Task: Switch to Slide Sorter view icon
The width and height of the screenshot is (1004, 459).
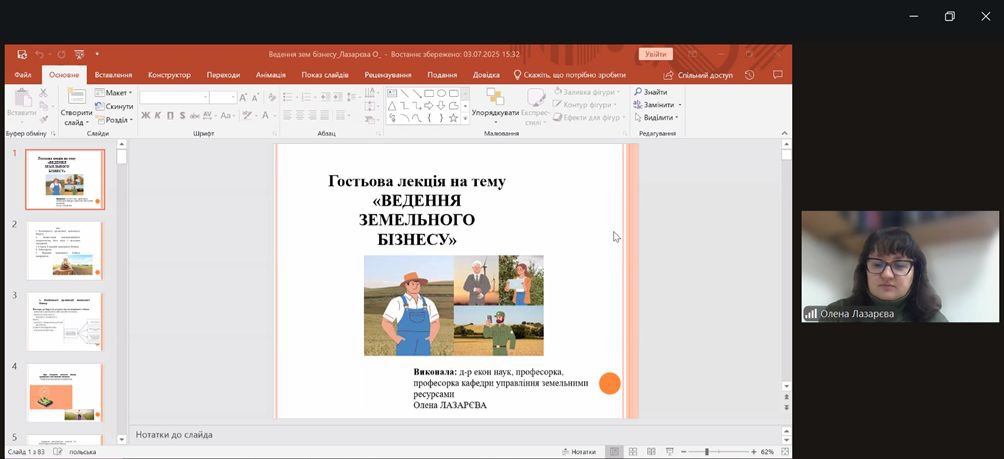Action: [633, 452]
